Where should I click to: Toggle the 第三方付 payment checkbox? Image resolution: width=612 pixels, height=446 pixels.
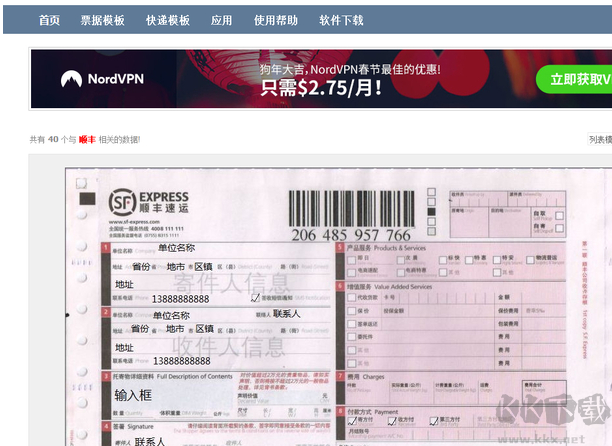(434, 420)
